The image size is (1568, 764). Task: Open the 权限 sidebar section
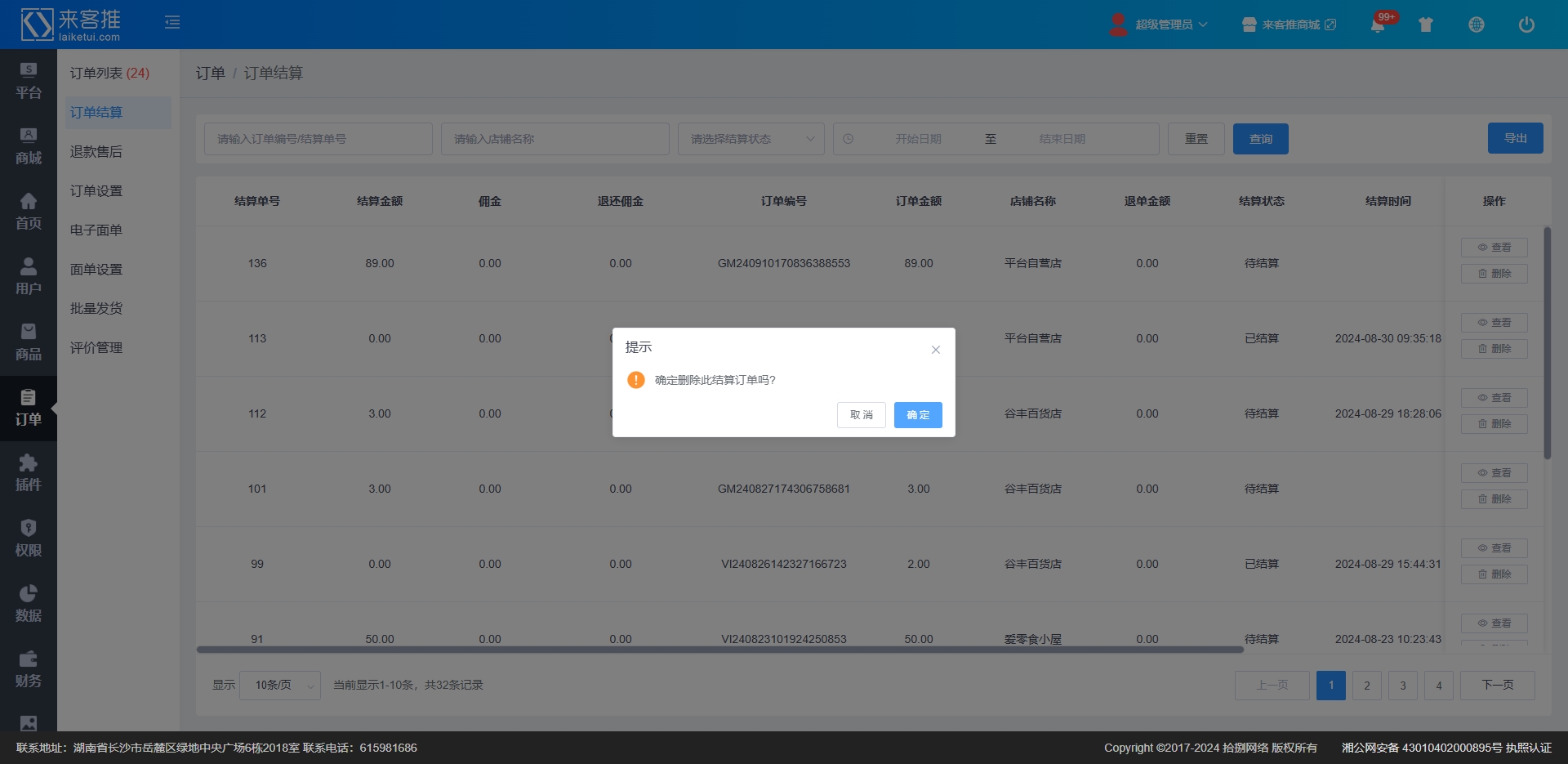[29, 539]
